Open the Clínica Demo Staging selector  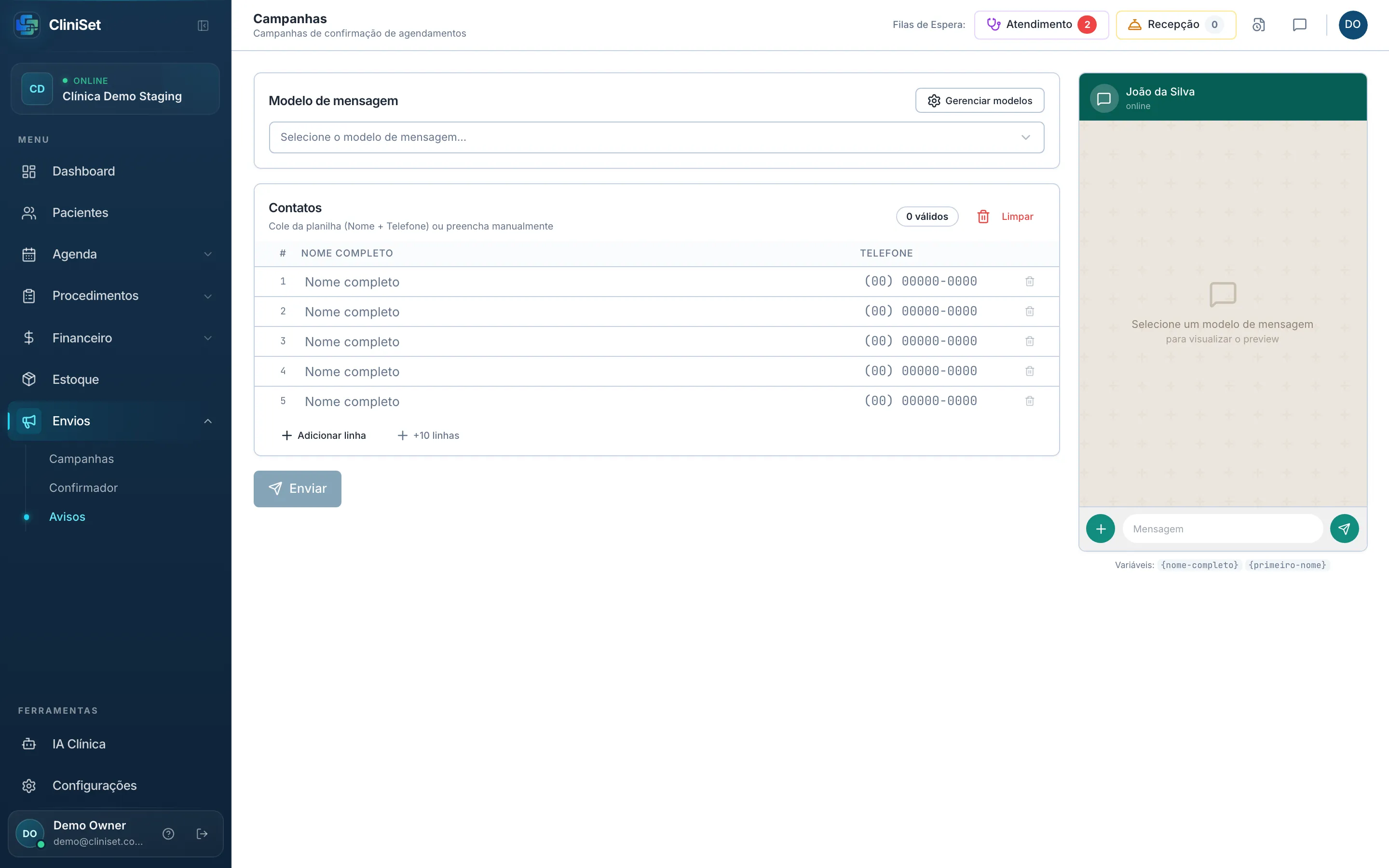pos(115,89)
